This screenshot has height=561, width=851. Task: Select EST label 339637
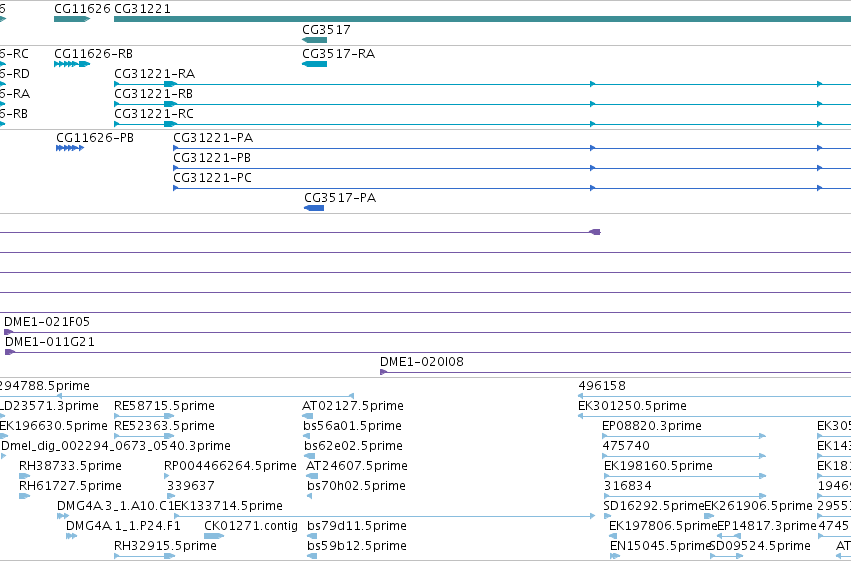[190, 486]
